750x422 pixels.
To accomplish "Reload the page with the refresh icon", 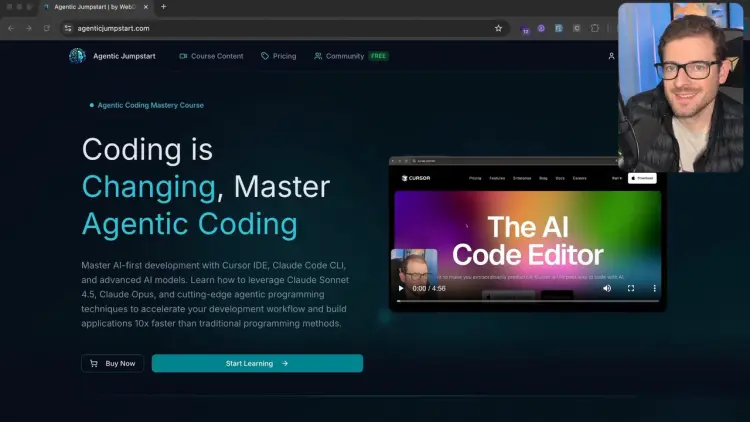I will pyautogui.click(x=47, y=28).
